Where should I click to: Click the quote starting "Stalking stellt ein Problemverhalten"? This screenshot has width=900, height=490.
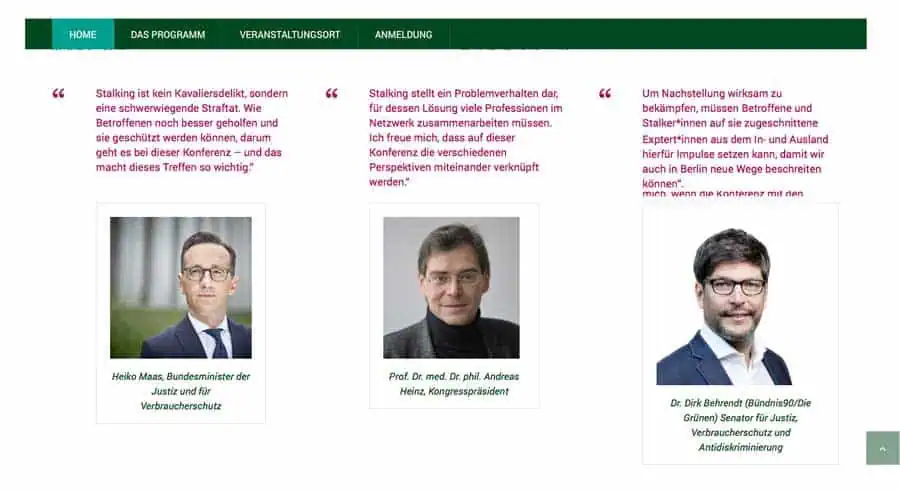[x=462, y=138]
